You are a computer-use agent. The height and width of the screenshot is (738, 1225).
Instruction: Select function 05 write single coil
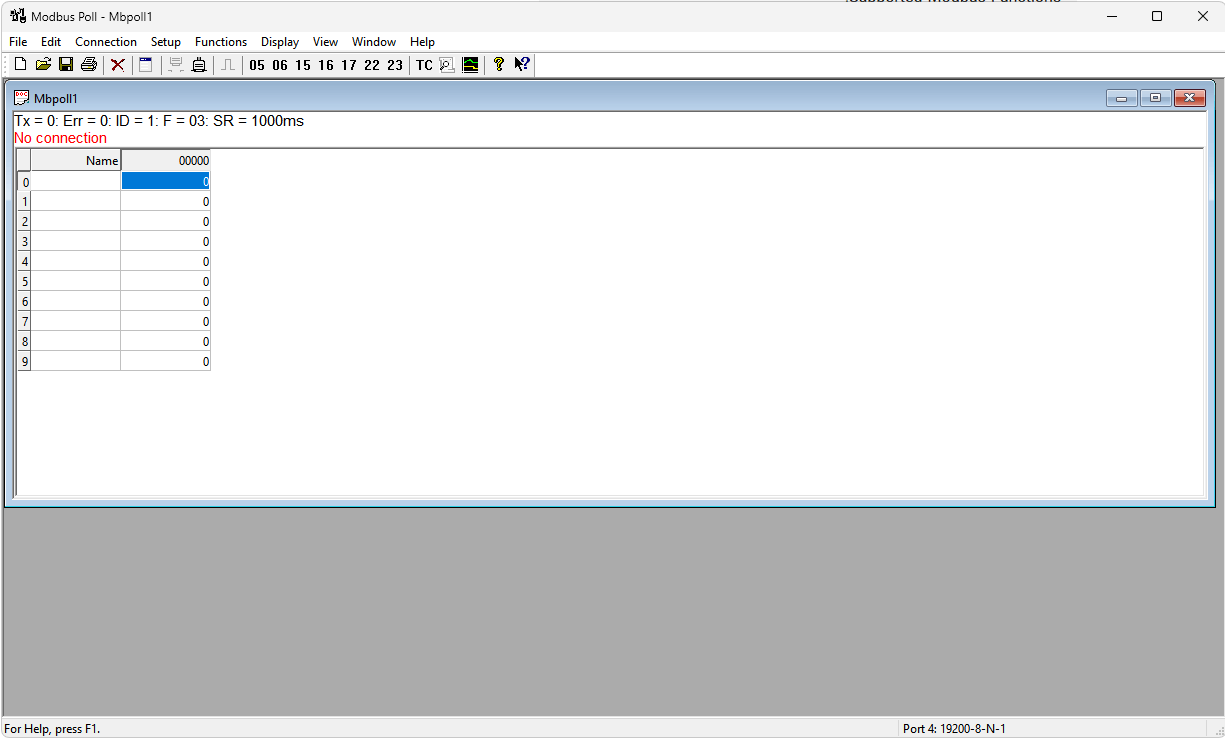[257, 65]
